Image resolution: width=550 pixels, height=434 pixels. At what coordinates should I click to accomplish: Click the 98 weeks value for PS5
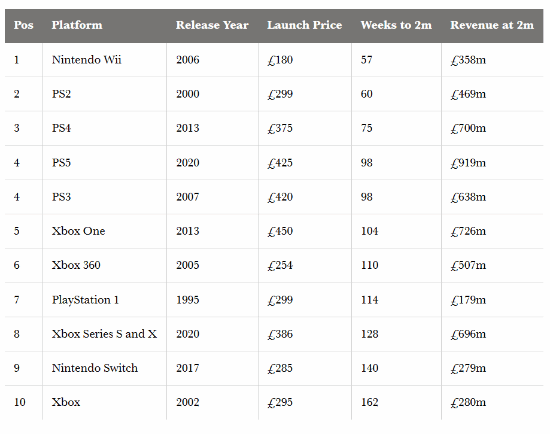coord(367,163)
